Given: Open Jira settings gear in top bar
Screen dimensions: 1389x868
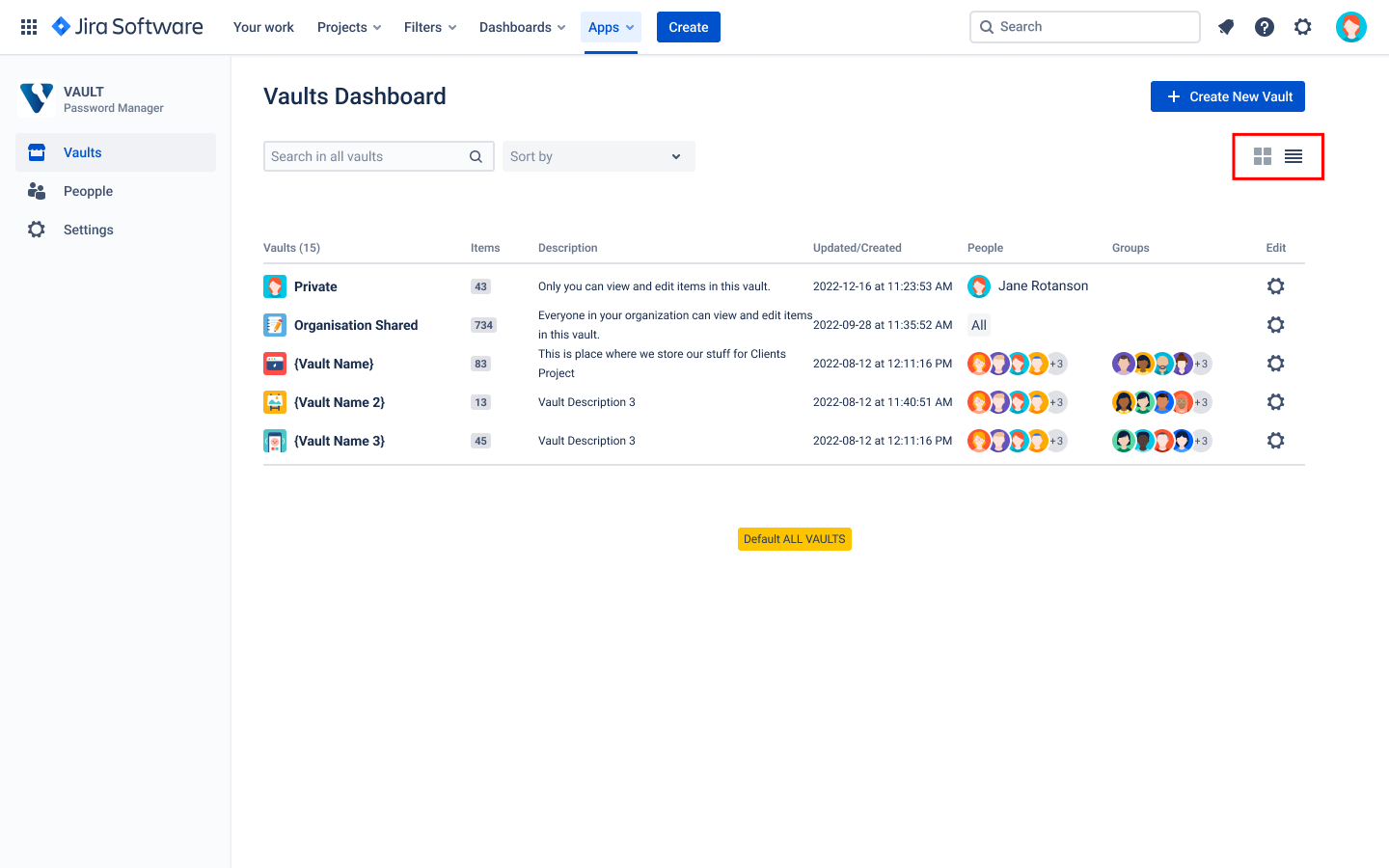Looking at the screenshot, I should 1303,27.
